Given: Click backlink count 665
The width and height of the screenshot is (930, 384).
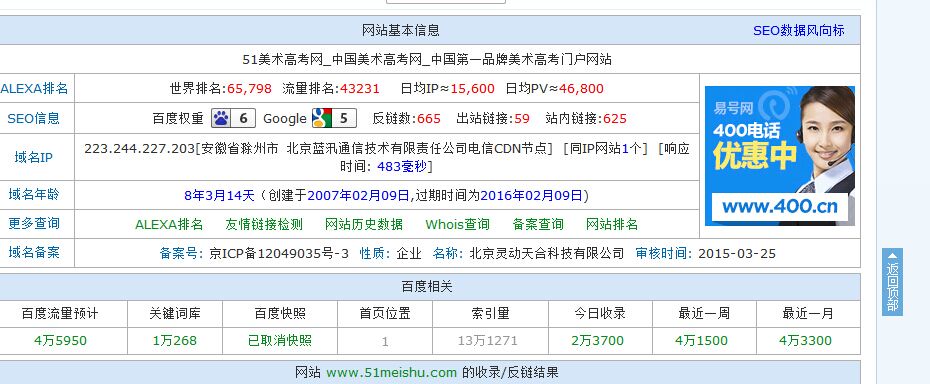Looking at the screenshot, I should tap(429, 119).
